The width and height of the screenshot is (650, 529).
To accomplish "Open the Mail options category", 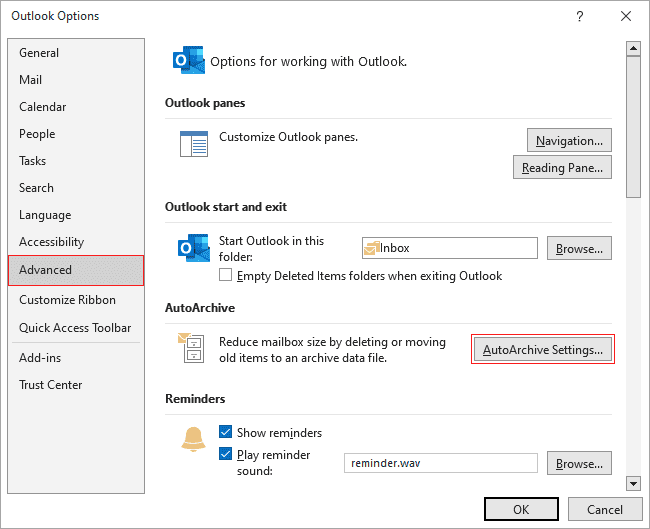I will coord(76,80).
